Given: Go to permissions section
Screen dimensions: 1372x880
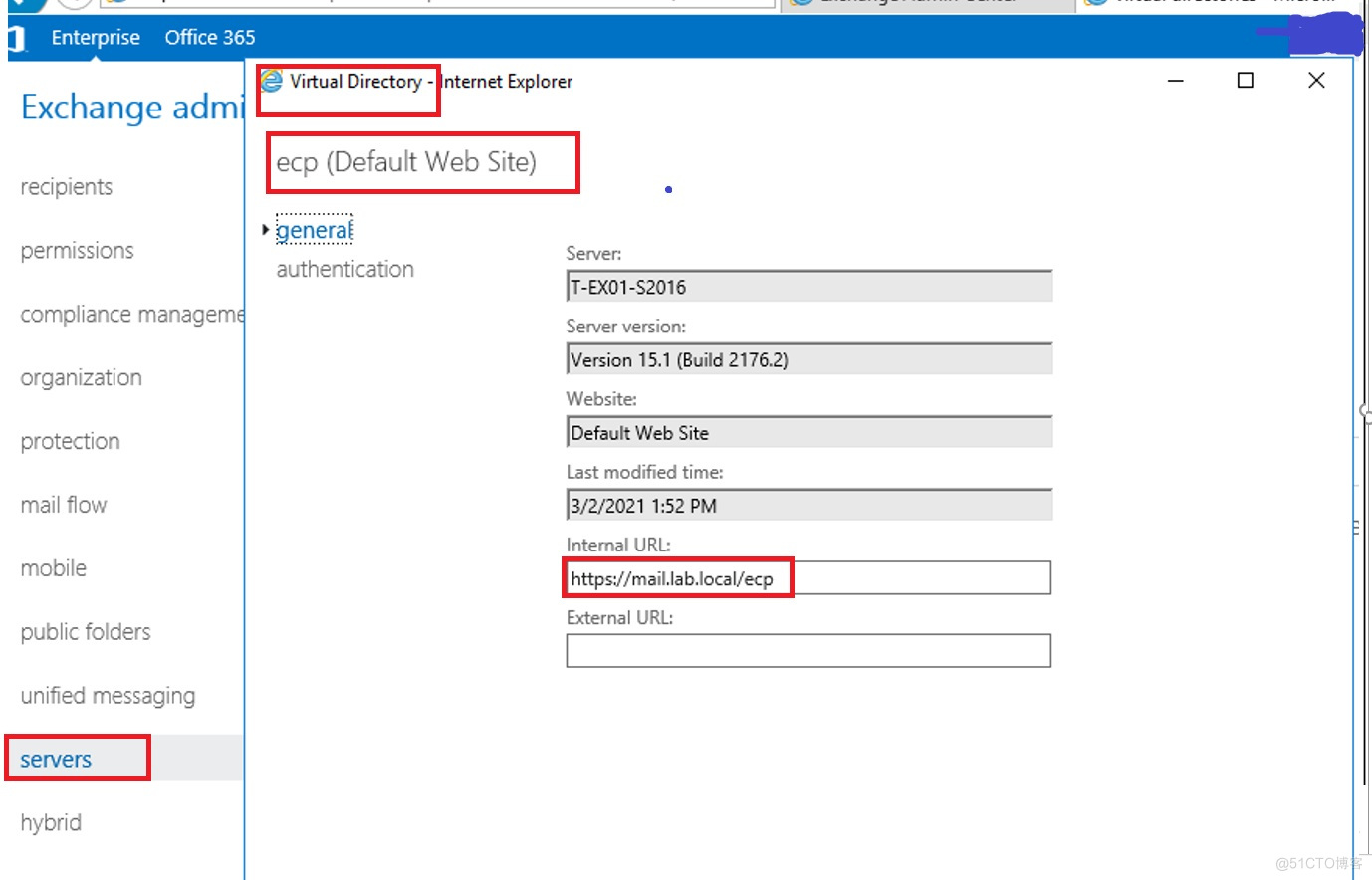Looking at the screenshot, I should [x=77, y=251].
